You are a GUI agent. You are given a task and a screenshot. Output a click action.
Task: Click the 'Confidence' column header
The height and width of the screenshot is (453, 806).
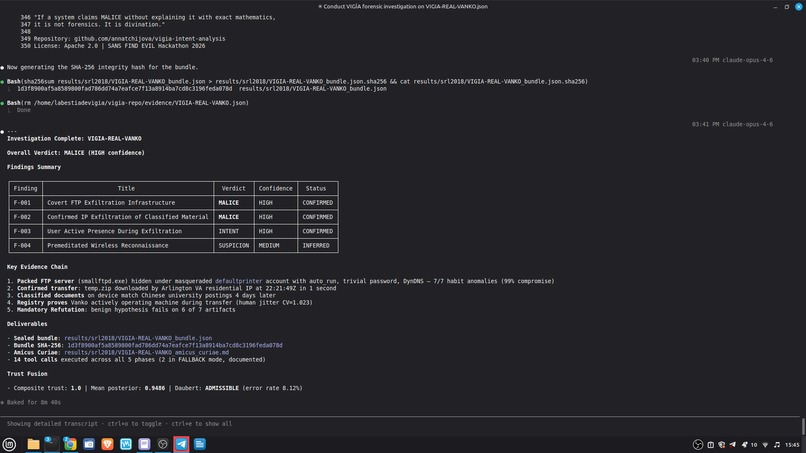[x=276, y=189]
